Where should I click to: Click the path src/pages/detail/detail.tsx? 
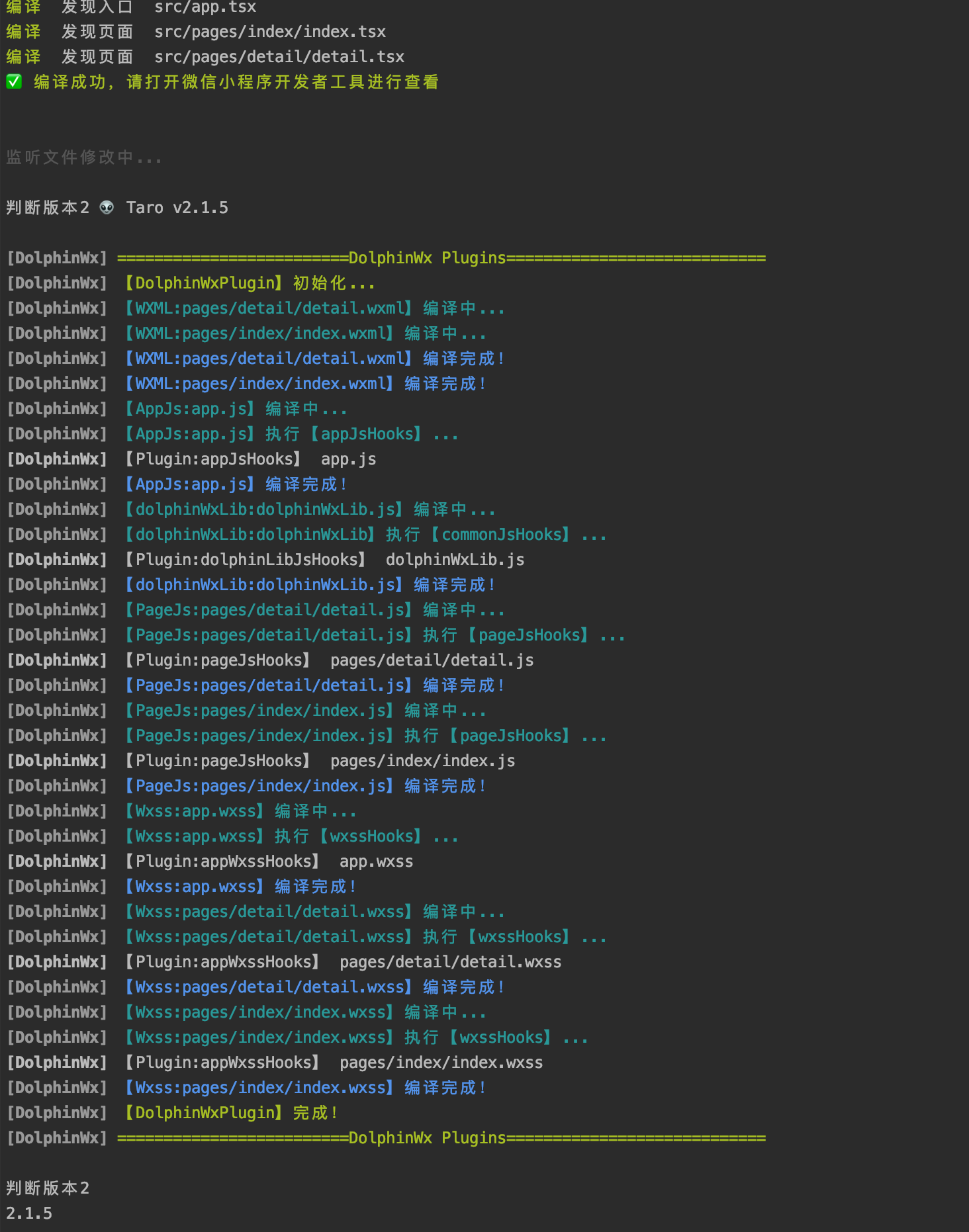[279, 57]
